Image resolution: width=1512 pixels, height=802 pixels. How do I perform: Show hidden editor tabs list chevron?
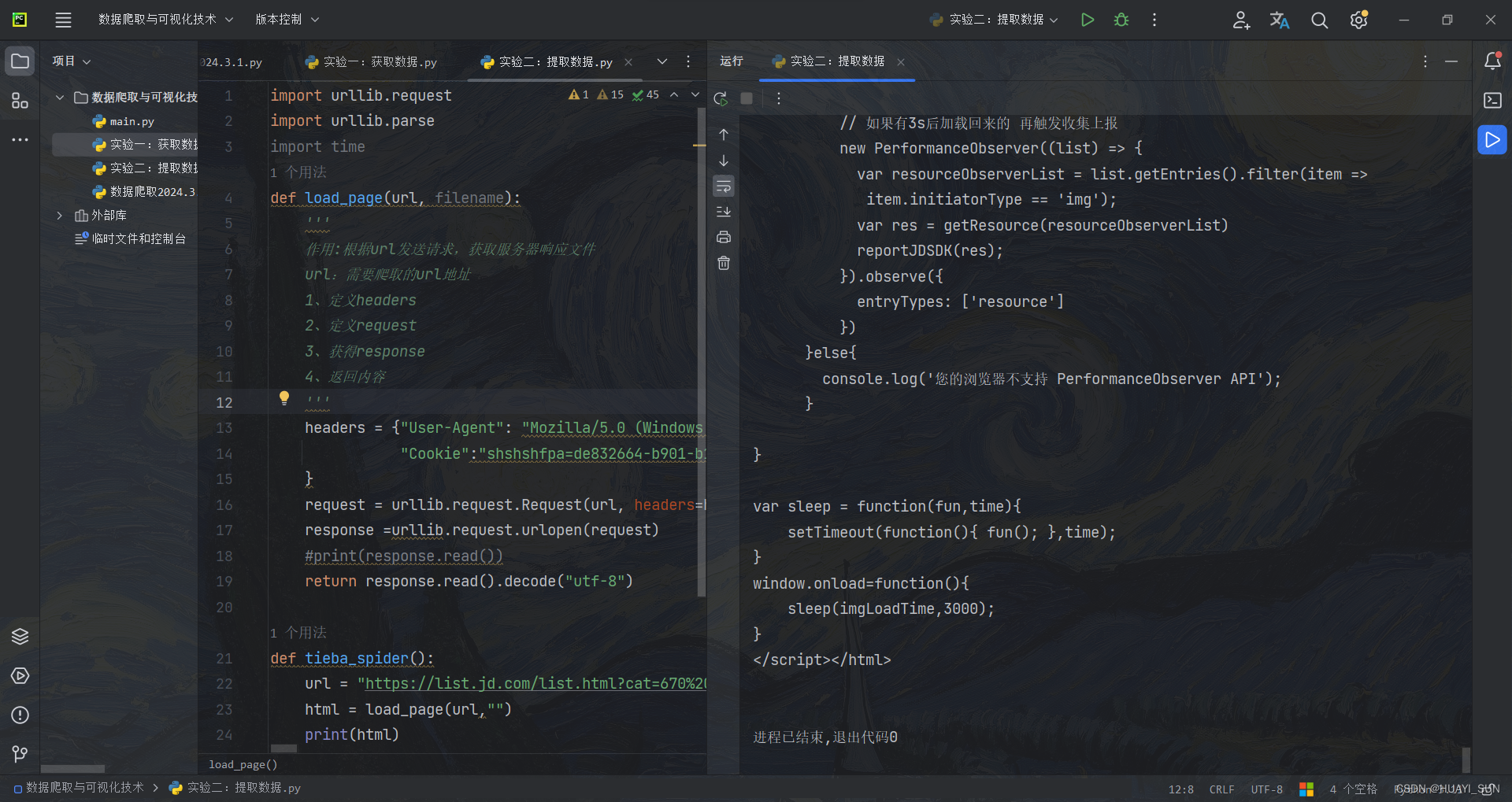click(662, 61)
